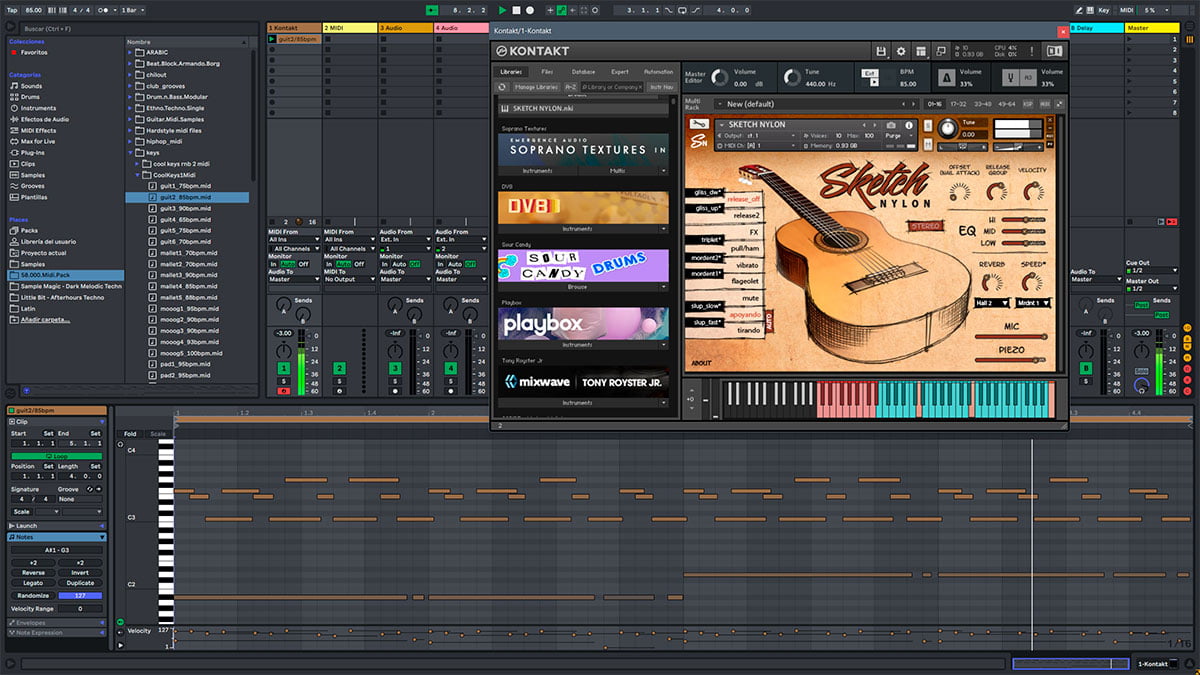1200x675 pixels.
Task: Toggle the Key map mode button
Action: pos(1104,10)
